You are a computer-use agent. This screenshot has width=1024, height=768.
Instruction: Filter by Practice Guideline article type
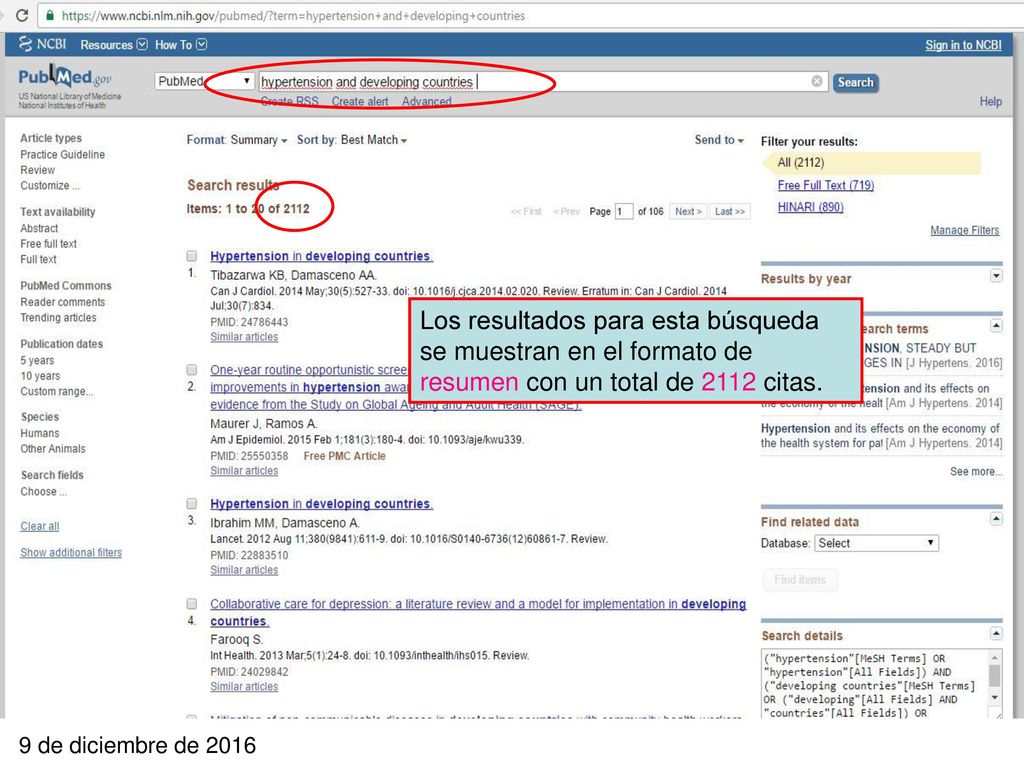pyautogui.click(x=63, y=155)
